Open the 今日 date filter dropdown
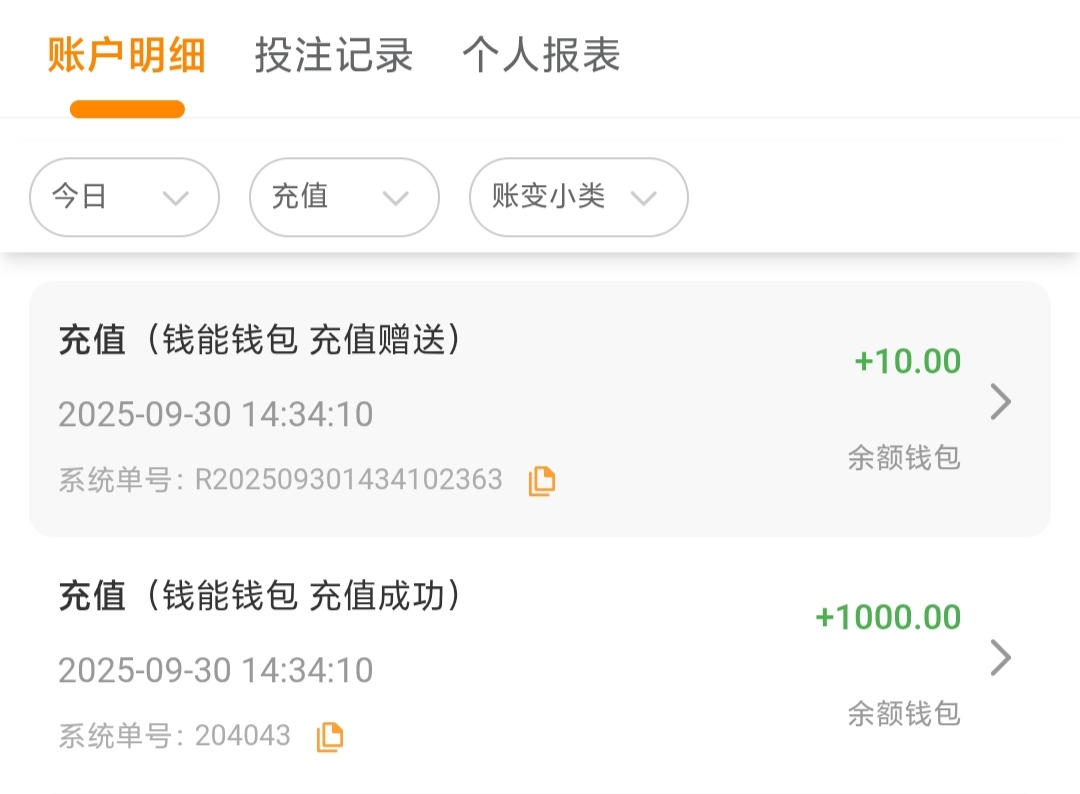 click(x=124, y=197)
